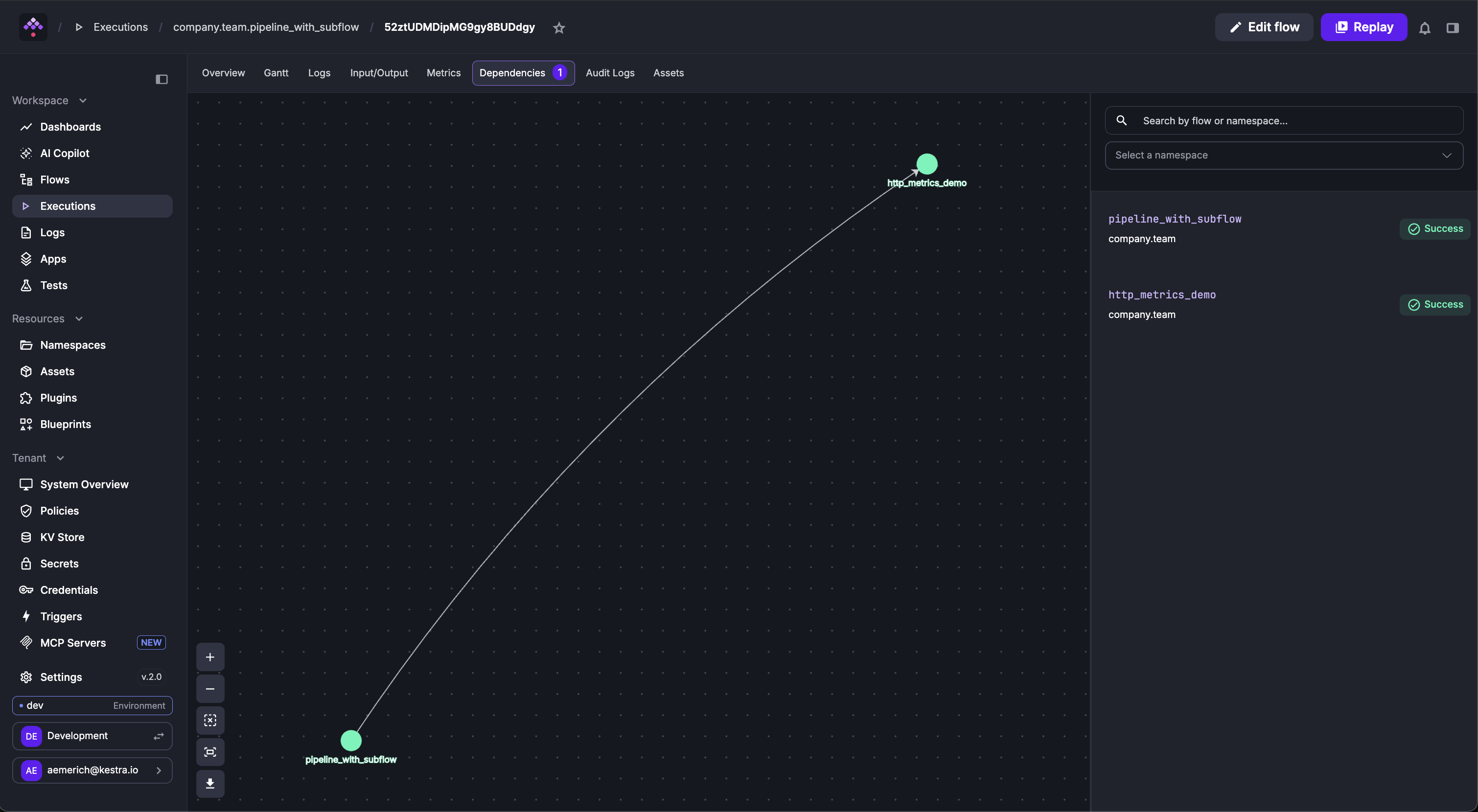Switch to the Overview tab
Viewport: 1478px width, 812px height.
pyautogui.click(x=223, y=73)
